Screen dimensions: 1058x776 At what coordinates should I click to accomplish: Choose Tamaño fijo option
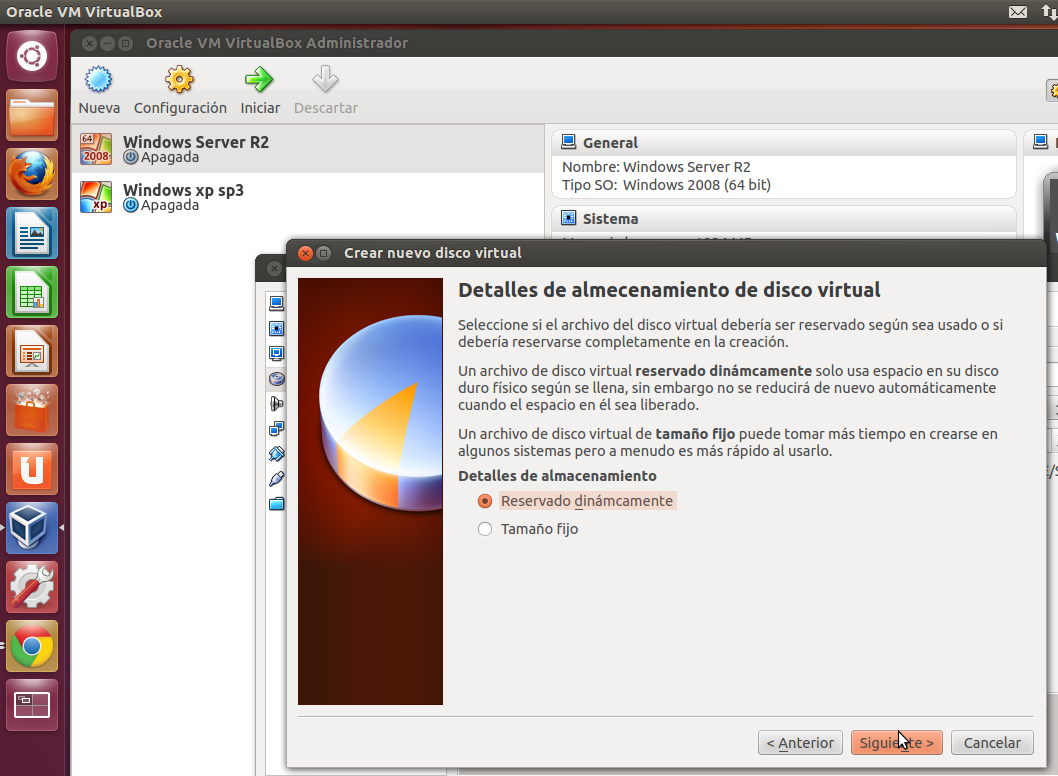(528, 529)
